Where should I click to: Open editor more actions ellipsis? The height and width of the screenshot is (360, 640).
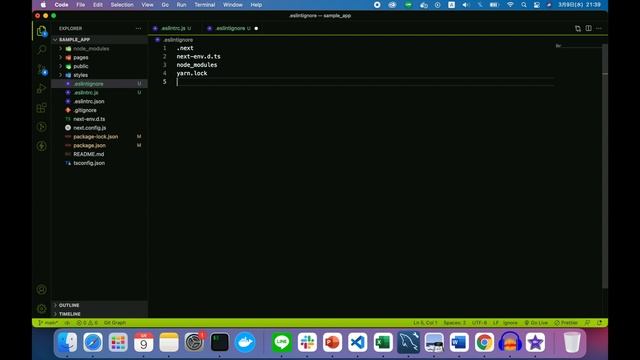click(599, 29)
